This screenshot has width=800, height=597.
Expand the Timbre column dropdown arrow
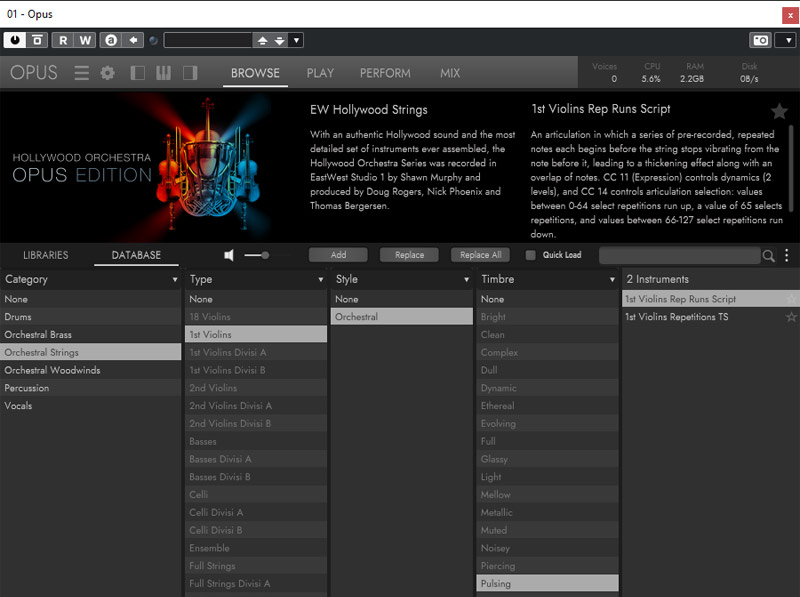point(612,280)
